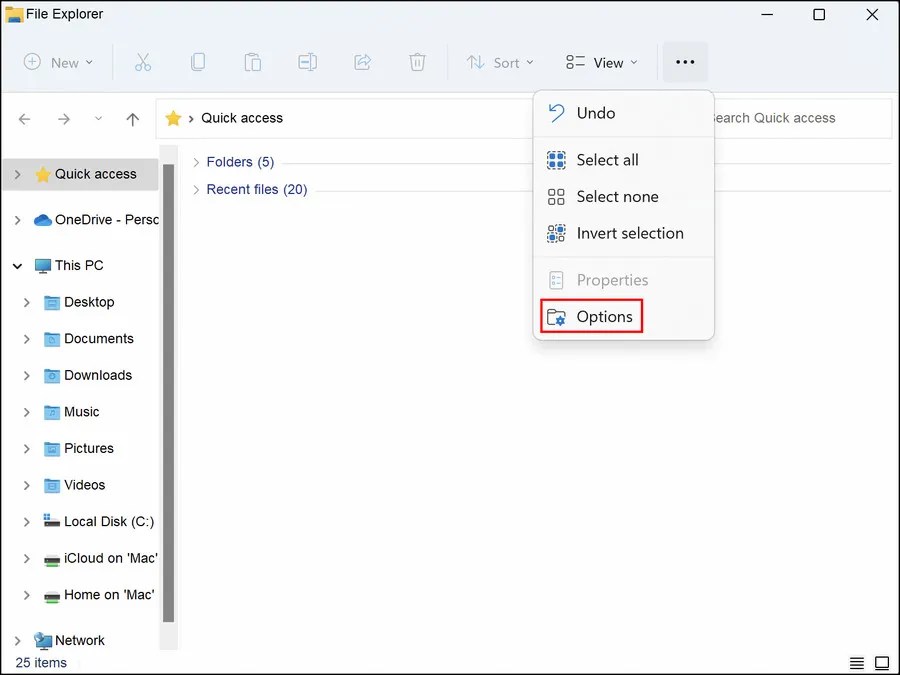
Task: Click the Share icon in the toolbar
Action: (x=362, y=62)
